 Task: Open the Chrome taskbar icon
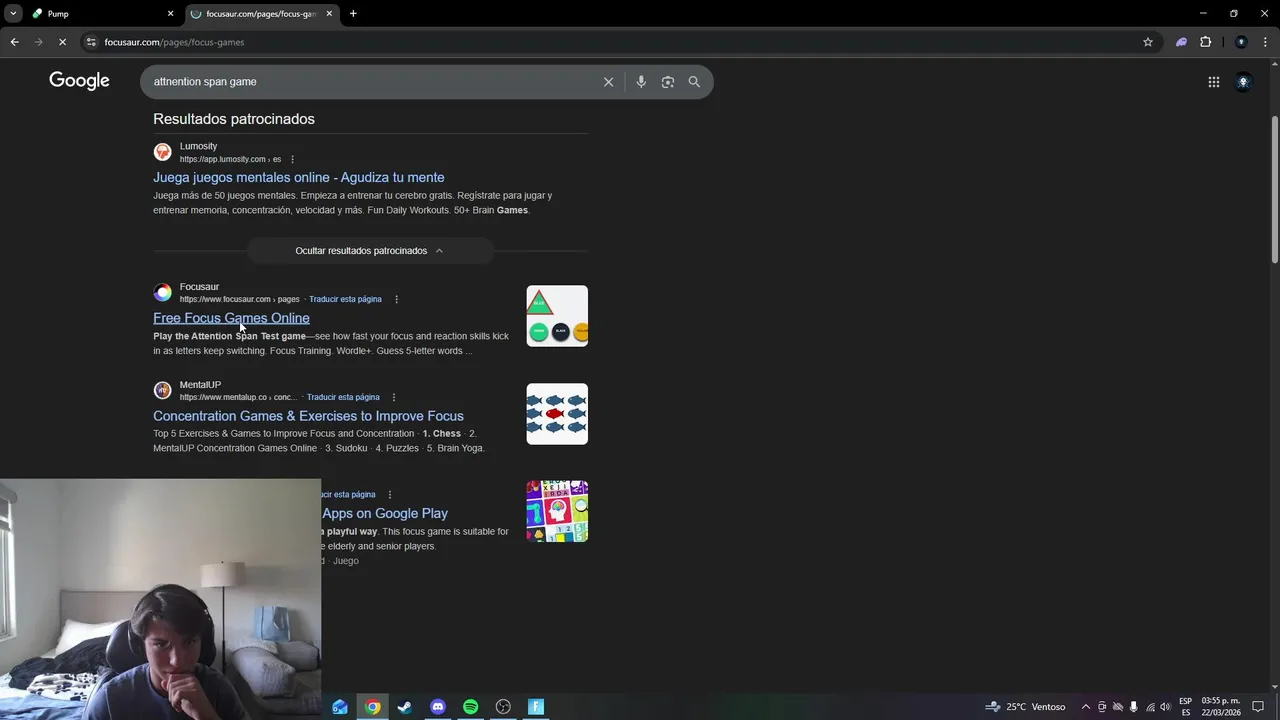[x=372, y=707]
